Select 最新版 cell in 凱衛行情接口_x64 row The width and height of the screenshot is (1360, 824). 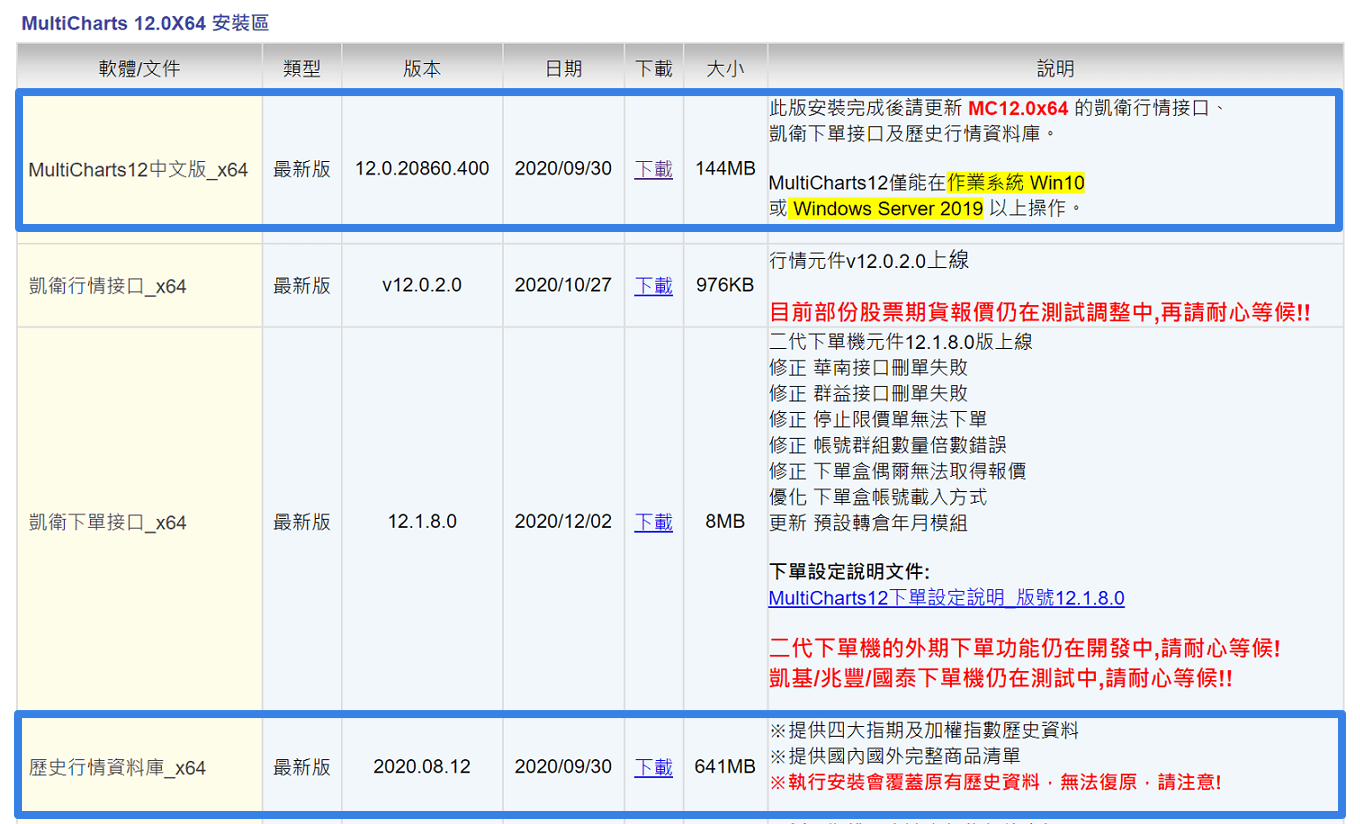302,285
